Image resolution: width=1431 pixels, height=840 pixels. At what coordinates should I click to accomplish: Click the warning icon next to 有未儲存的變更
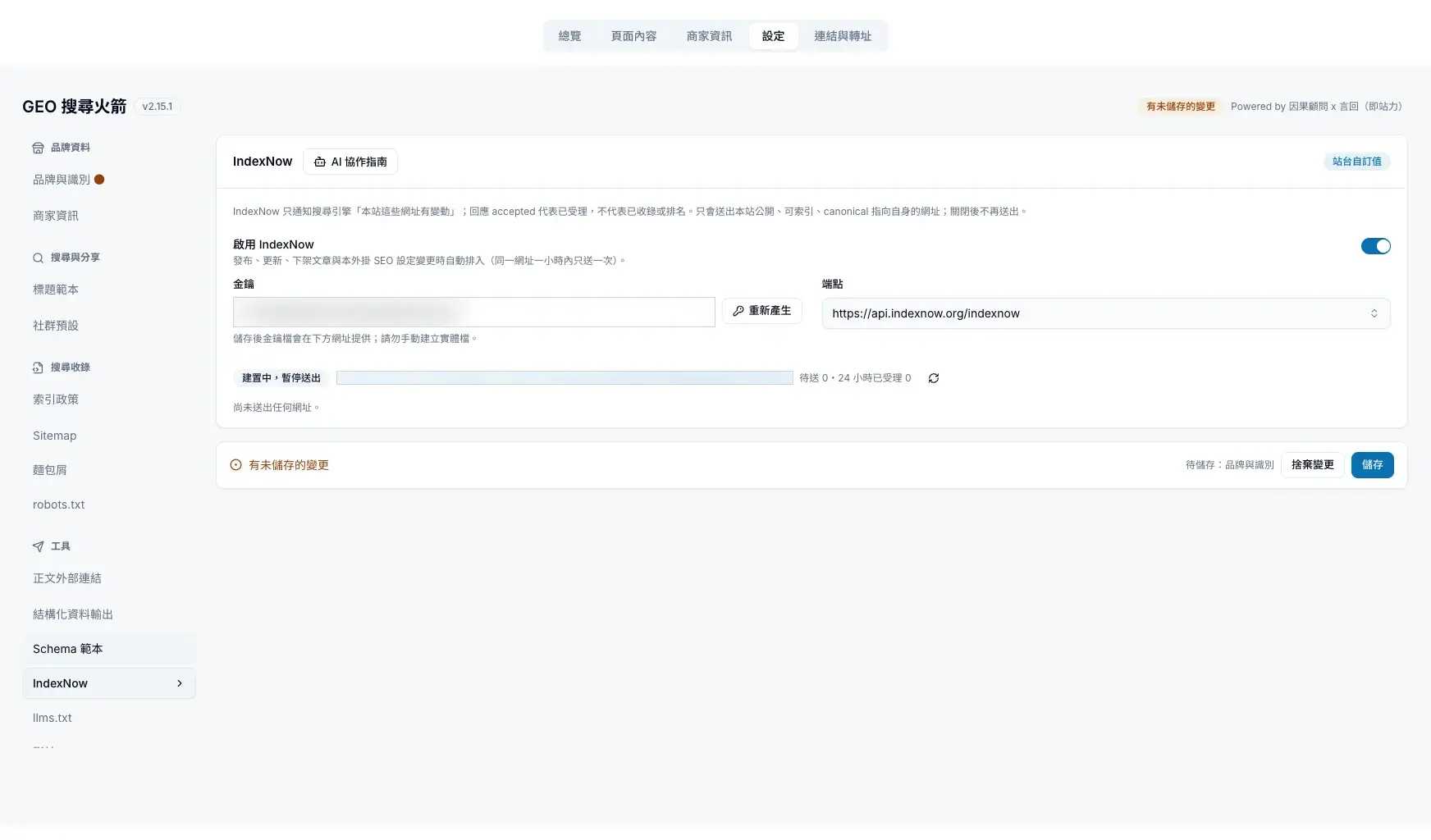[x=235, y=465]
